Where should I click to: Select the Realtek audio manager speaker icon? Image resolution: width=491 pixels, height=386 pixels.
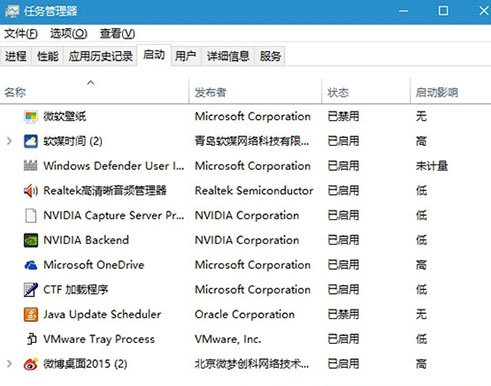tap(31, 191)
